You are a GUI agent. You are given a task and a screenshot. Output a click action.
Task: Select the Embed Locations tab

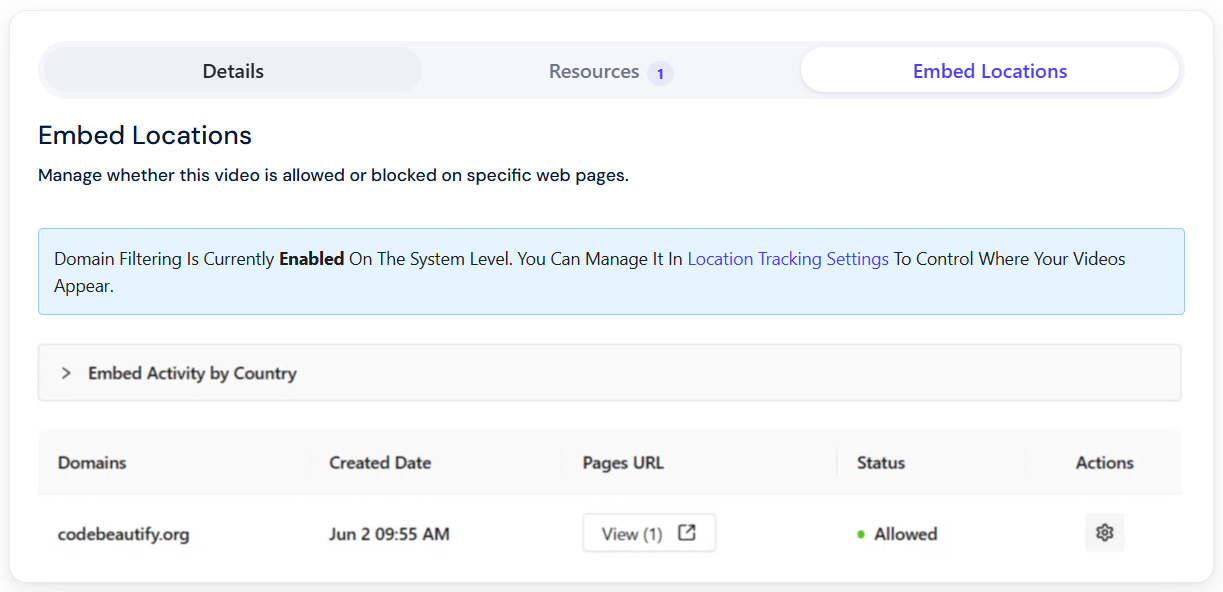tap(990, 70)
